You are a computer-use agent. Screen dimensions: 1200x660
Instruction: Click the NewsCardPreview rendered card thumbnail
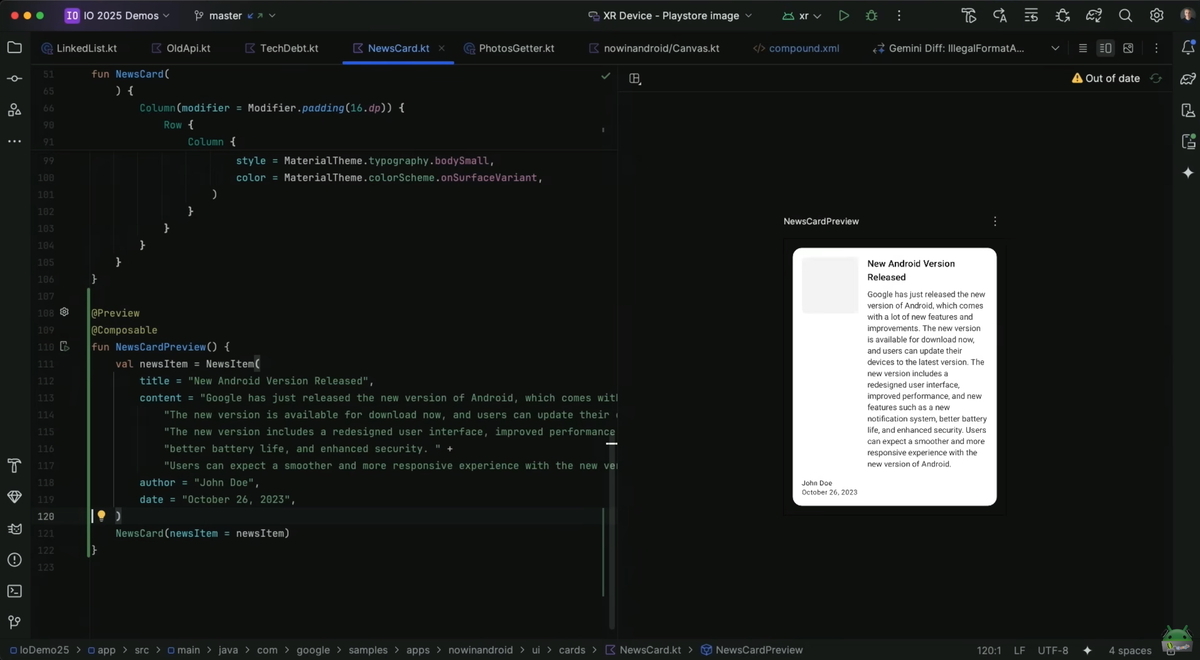(x=895, y=377)
